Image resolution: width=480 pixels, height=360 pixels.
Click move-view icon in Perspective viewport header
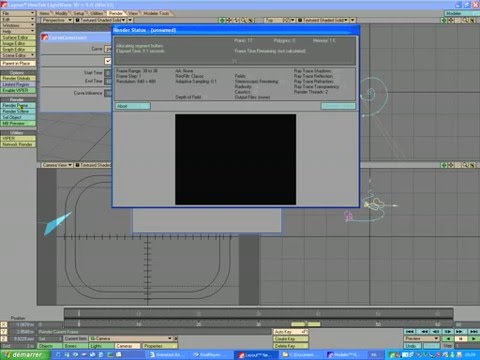pos(229,20)
